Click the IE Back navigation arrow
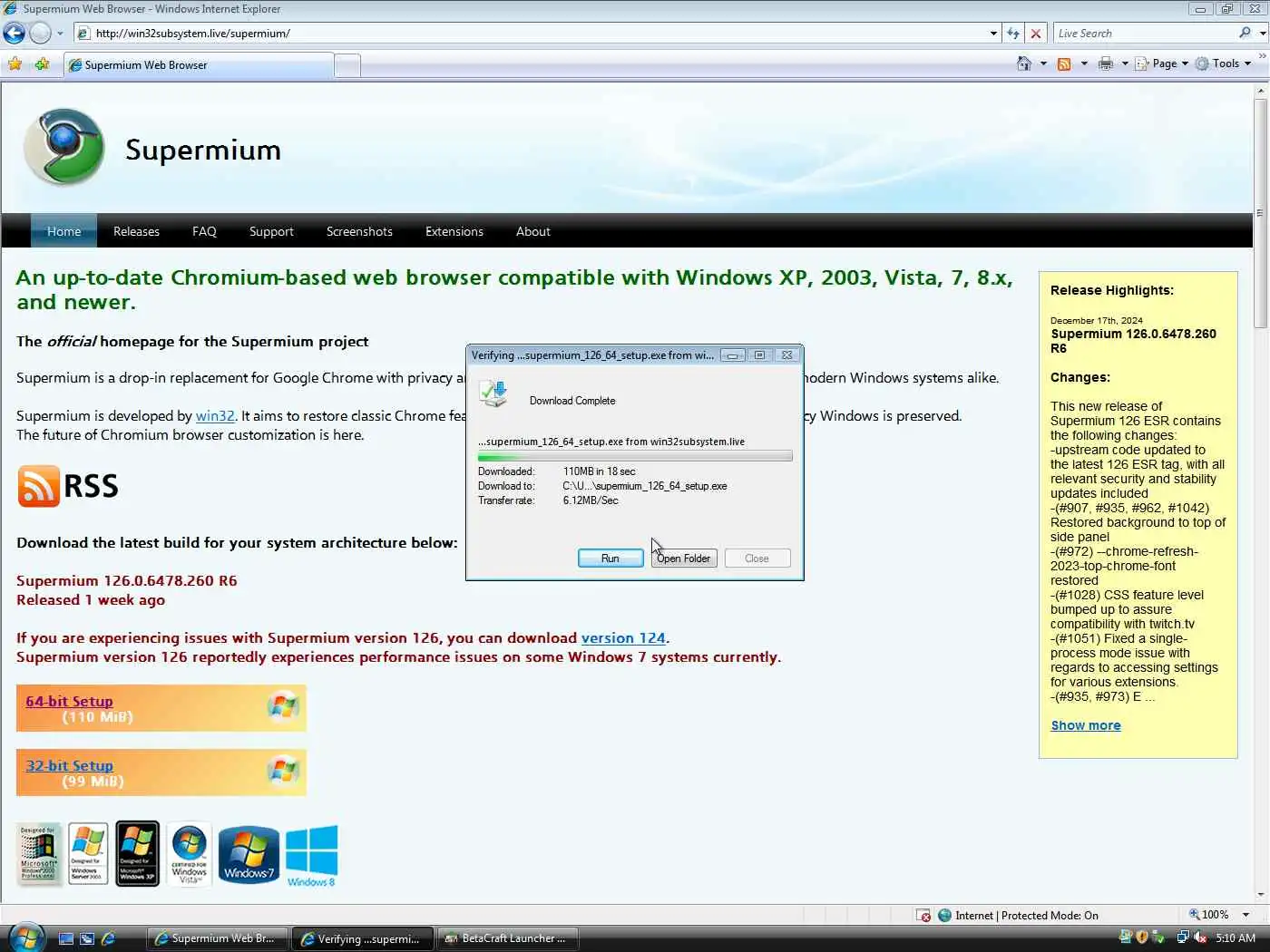1270x952 pixels. pos(15,34)
